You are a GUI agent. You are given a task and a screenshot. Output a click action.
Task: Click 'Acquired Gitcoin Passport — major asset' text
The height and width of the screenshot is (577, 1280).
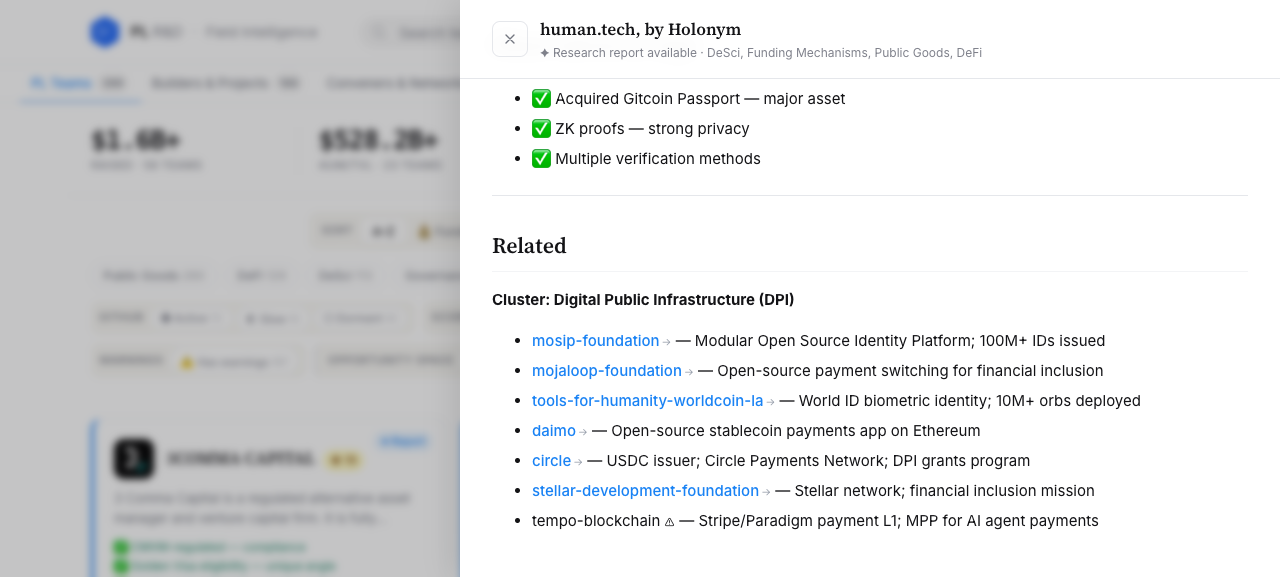(700, 99)
